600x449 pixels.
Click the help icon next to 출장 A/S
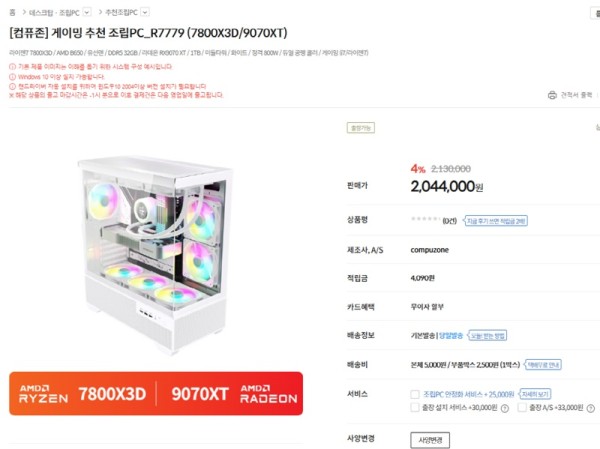tap(591, 408)
